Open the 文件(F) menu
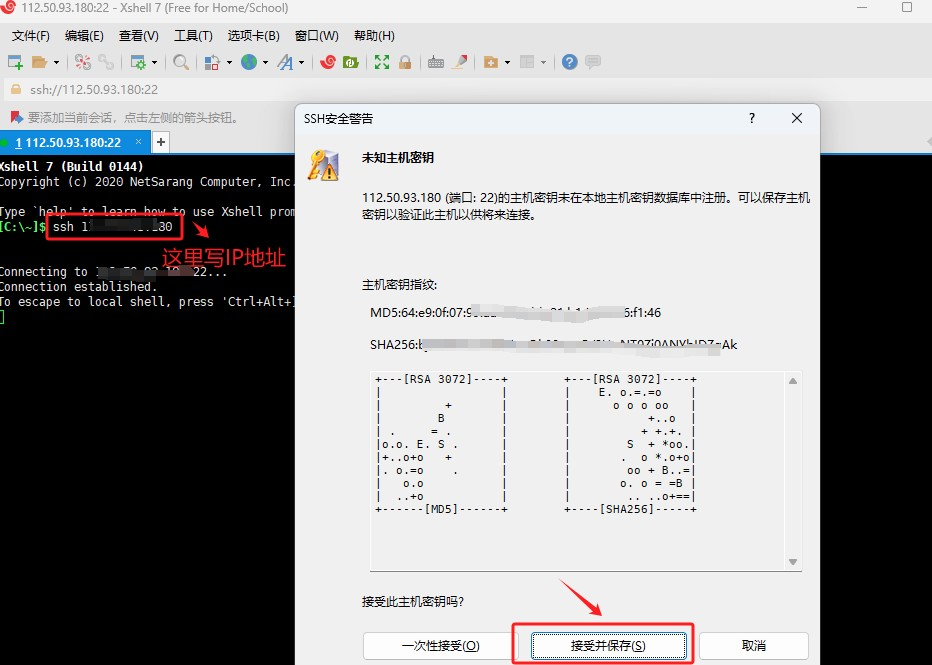 [31, 35]
